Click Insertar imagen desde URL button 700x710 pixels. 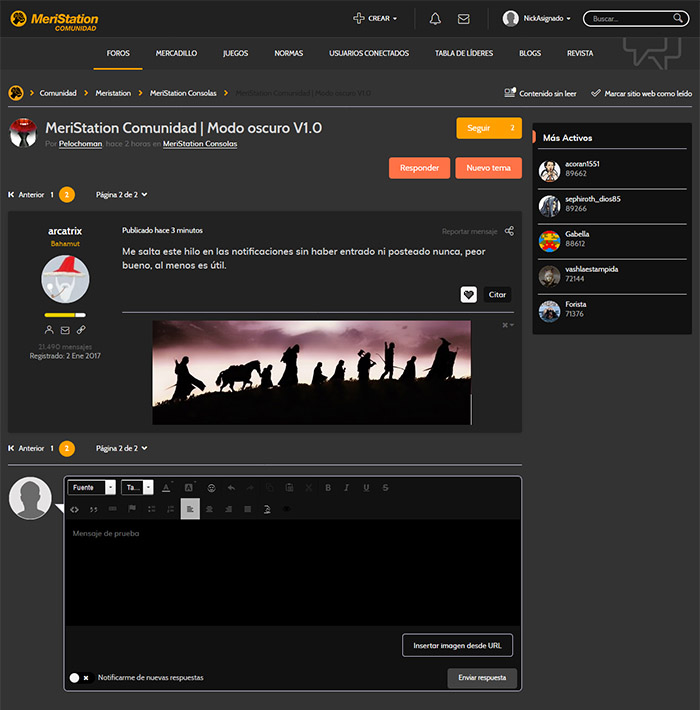click(x=457, y=645)
